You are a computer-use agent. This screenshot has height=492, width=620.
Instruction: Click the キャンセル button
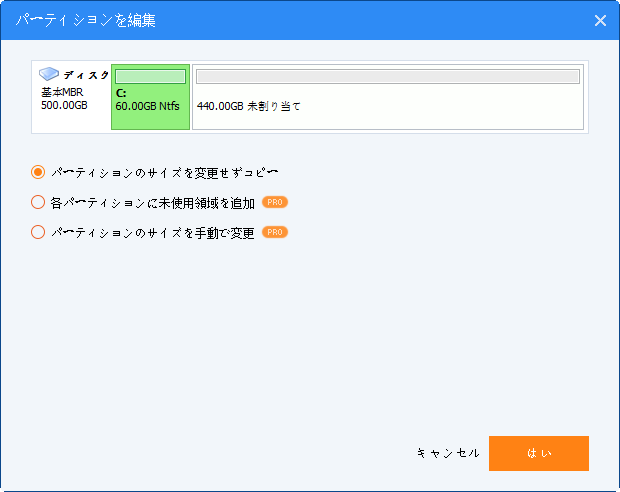[448, 453]
